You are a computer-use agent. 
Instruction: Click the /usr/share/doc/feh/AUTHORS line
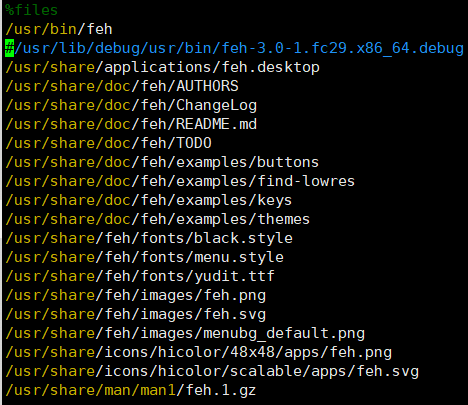pos(122,86)
